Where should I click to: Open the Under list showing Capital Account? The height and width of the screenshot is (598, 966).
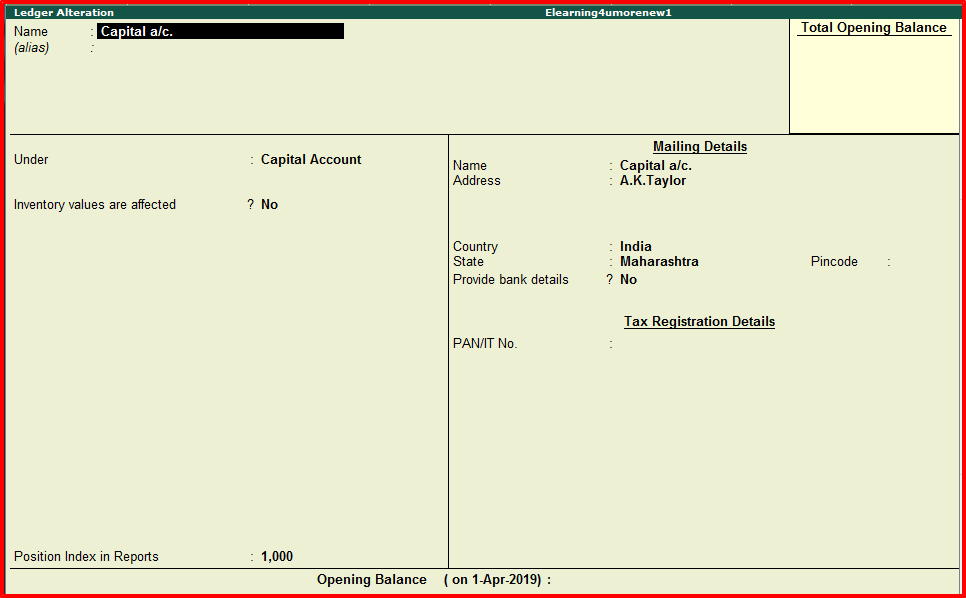coord(310,159)
